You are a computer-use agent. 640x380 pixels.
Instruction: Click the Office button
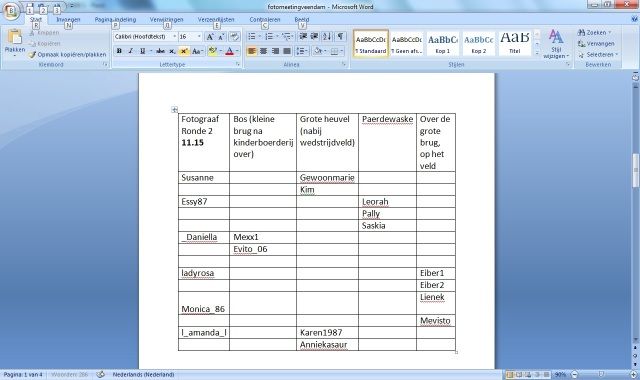(x=11, y=11)
